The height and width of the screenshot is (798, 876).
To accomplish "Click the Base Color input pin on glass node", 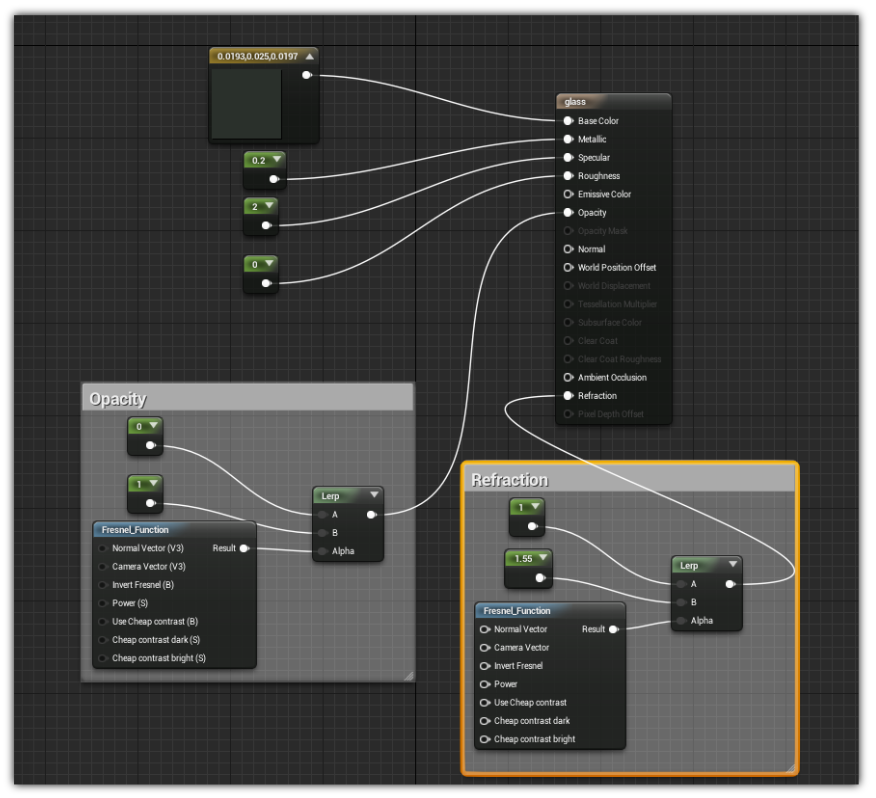I will pyautogui.click(x=566, y=120).
